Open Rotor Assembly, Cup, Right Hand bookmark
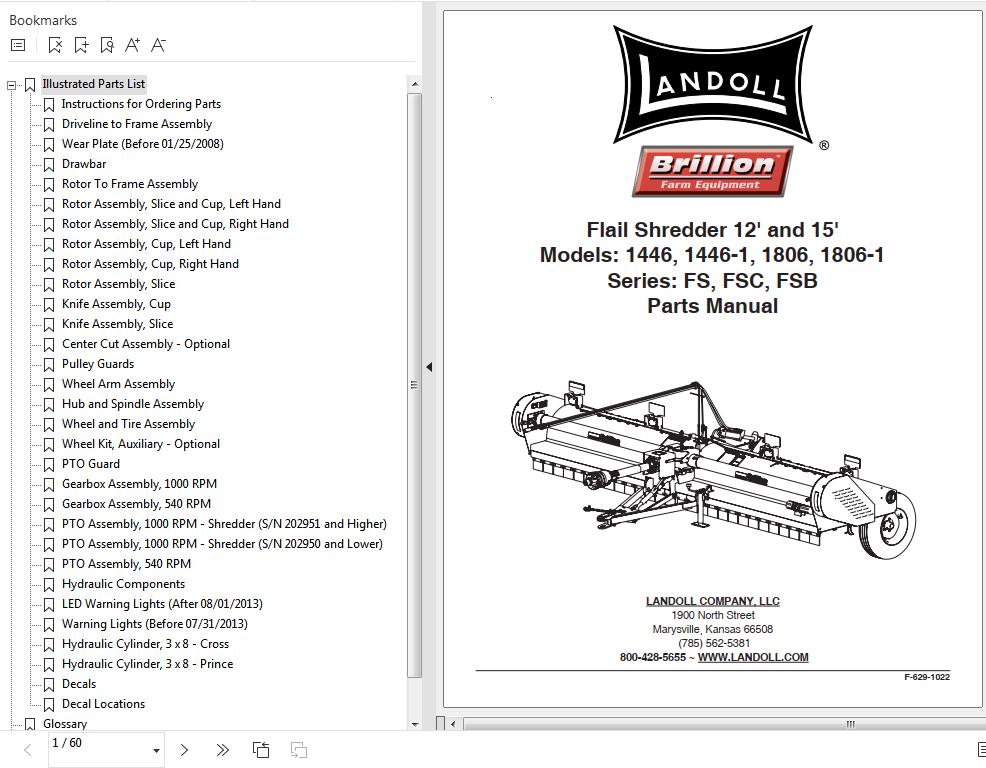 [150, 264]
